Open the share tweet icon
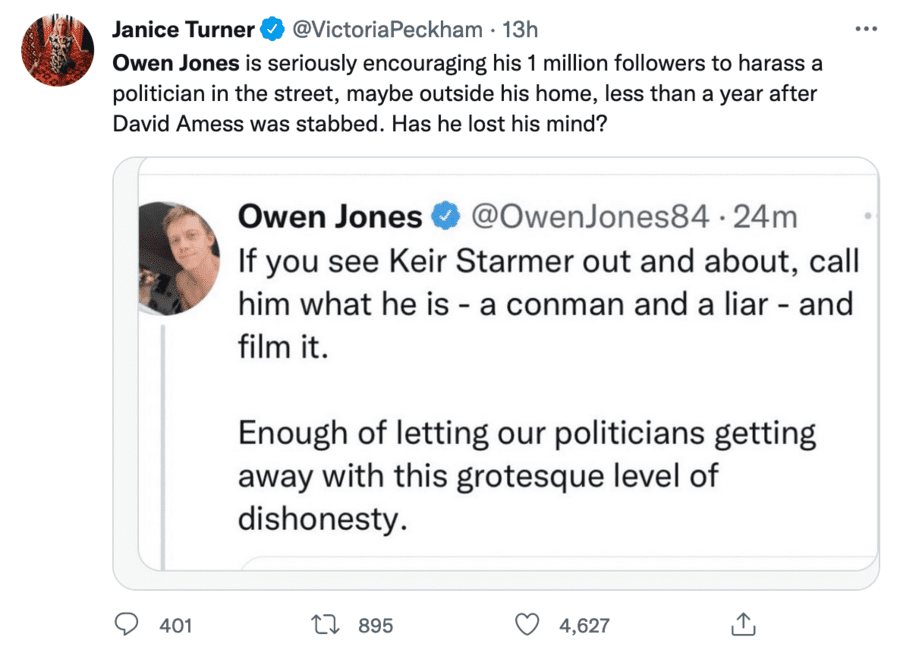The height and width of the screenshot is (650, 900). (x=741, y=625)
